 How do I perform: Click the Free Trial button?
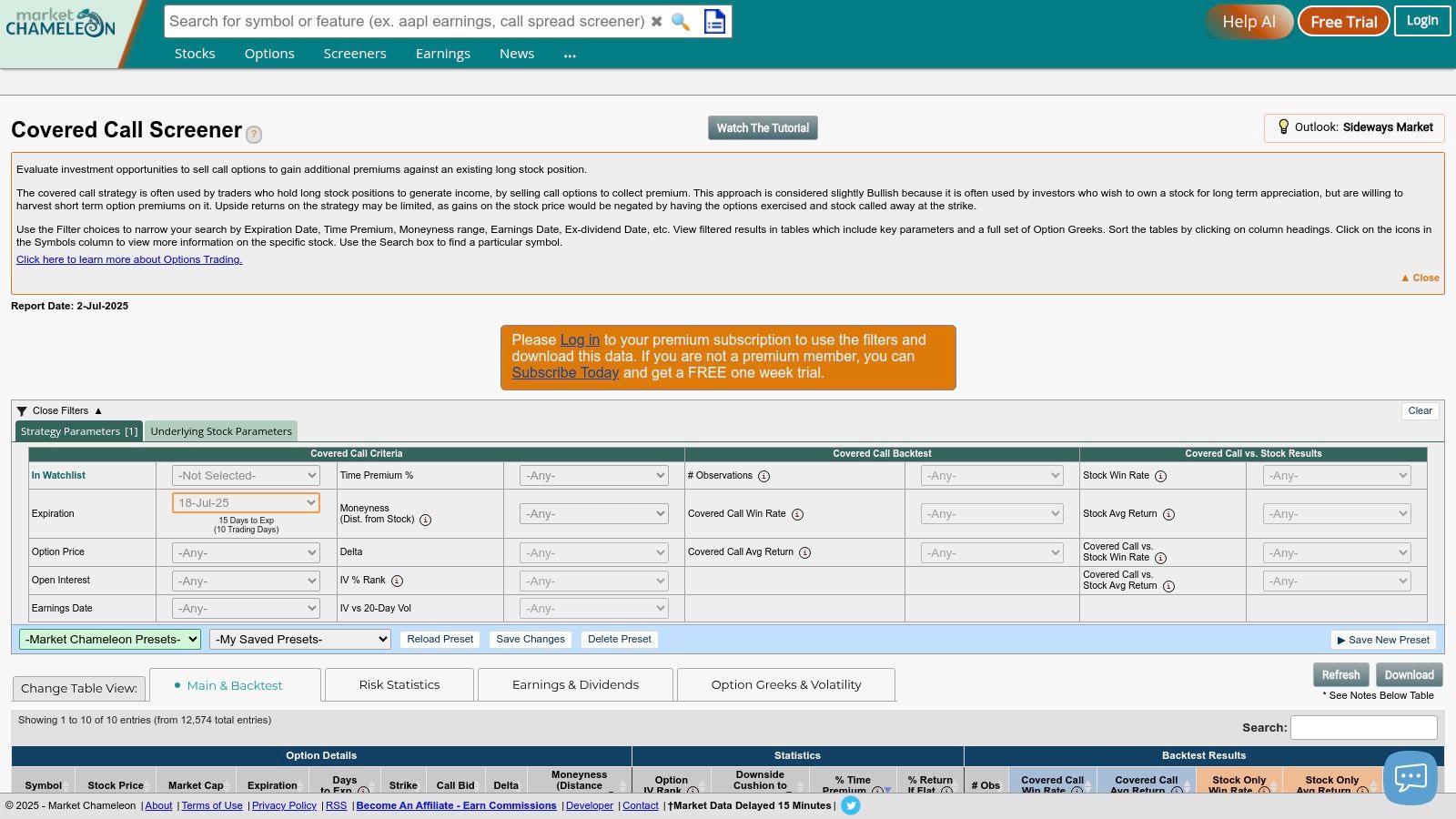point(1344,22)
